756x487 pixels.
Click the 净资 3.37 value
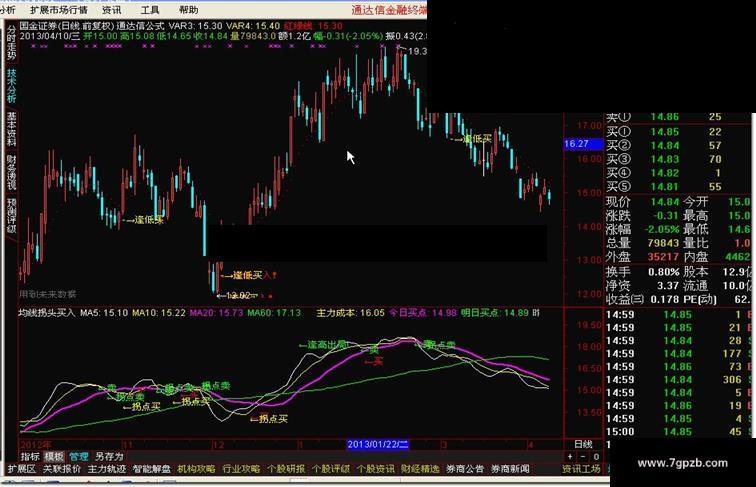(x=668, y=286)
